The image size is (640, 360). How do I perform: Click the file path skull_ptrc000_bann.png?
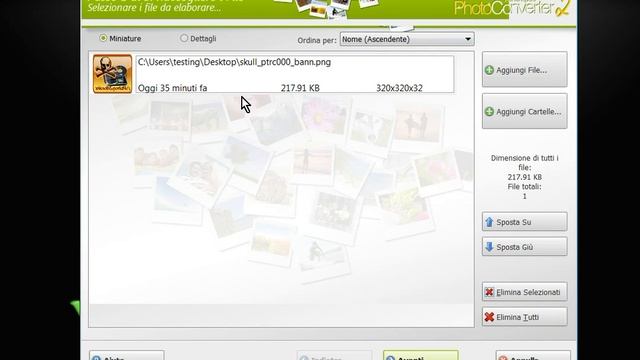click(234, 62)
